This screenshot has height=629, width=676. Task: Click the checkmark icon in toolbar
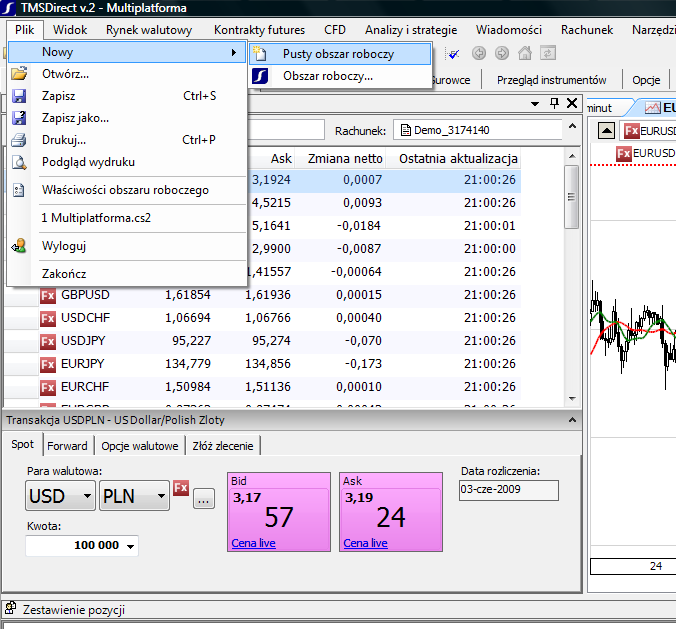(x=454, y=54)
